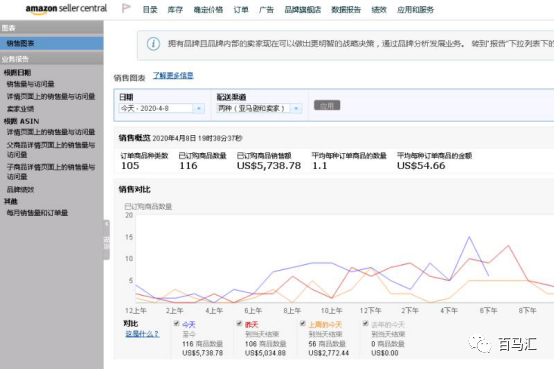Screen dimensions: 554x369
Task: Open the 订单 orders menu
Action: [x=241, y=10]
